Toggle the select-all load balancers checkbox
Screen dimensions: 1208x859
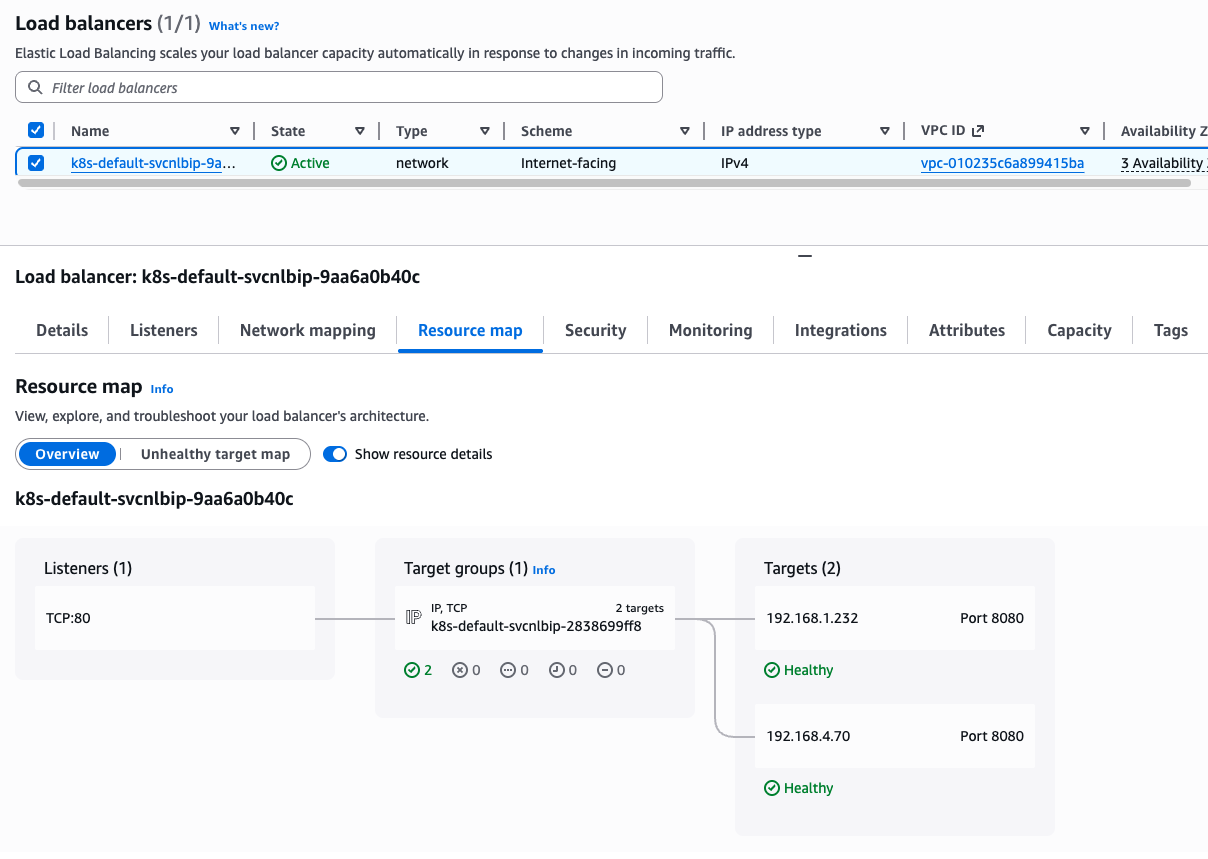click(36, 131)
